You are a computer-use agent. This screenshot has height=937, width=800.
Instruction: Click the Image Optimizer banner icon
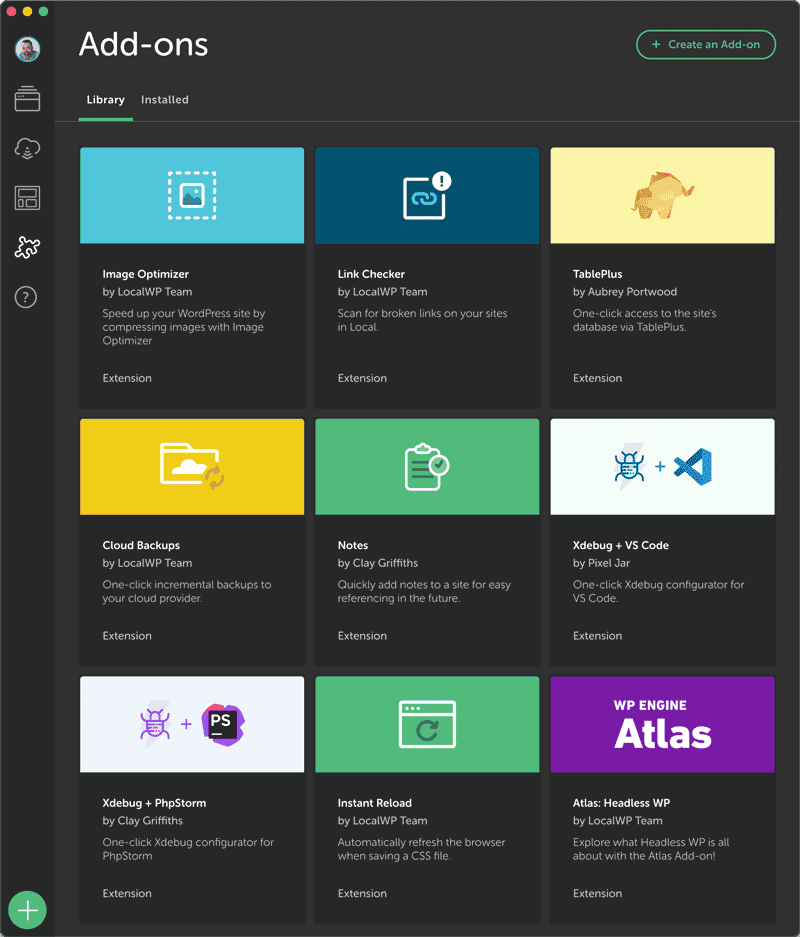(192, 195)
